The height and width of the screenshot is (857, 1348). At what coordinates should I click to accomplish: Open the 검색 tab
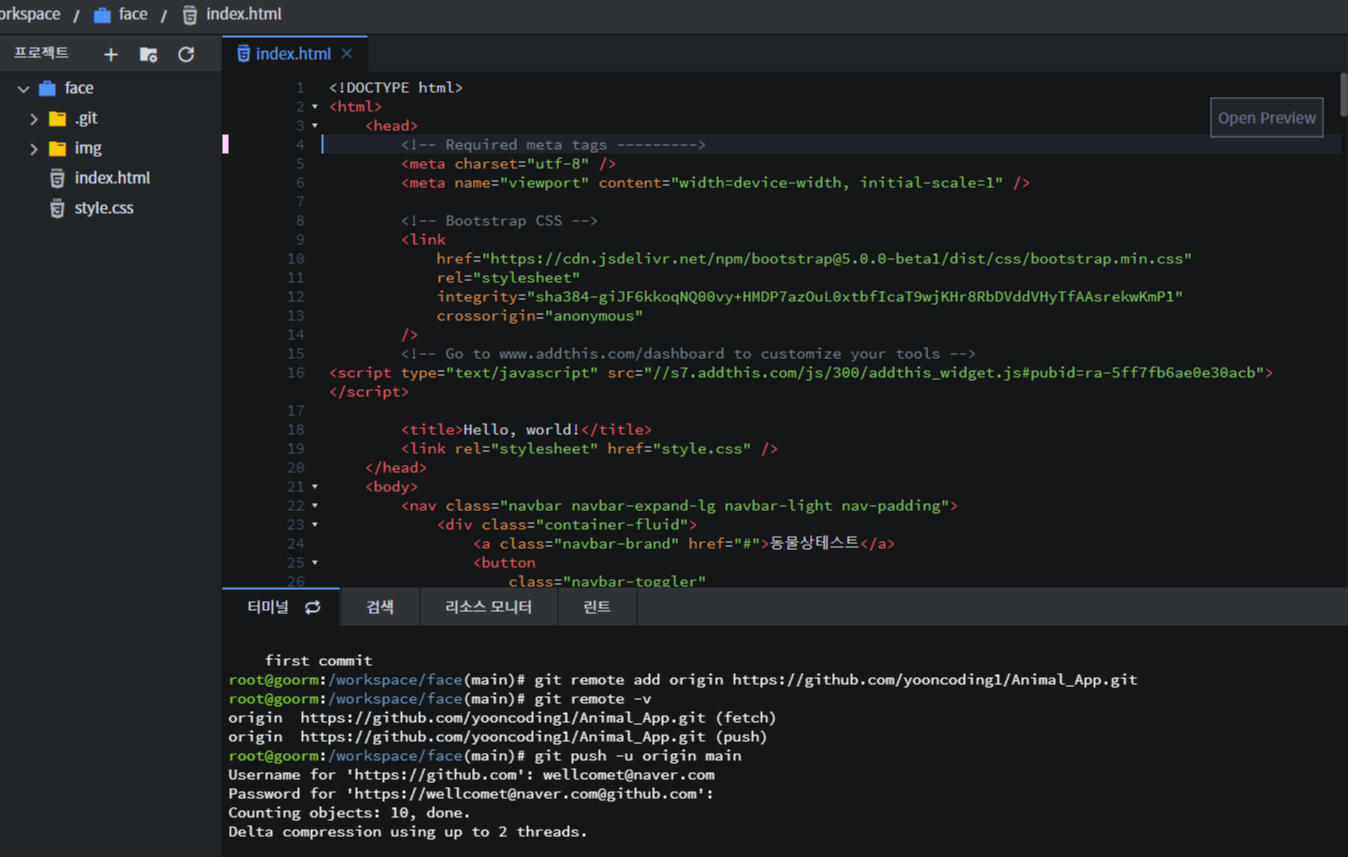click(380, 607)
